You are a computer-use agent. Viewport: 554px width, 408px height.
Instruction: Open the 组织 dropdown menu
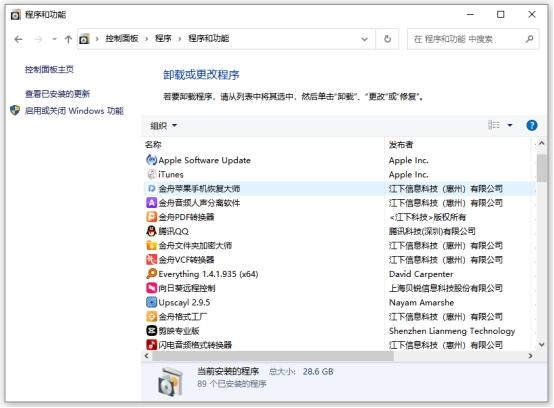click(164, 125)
